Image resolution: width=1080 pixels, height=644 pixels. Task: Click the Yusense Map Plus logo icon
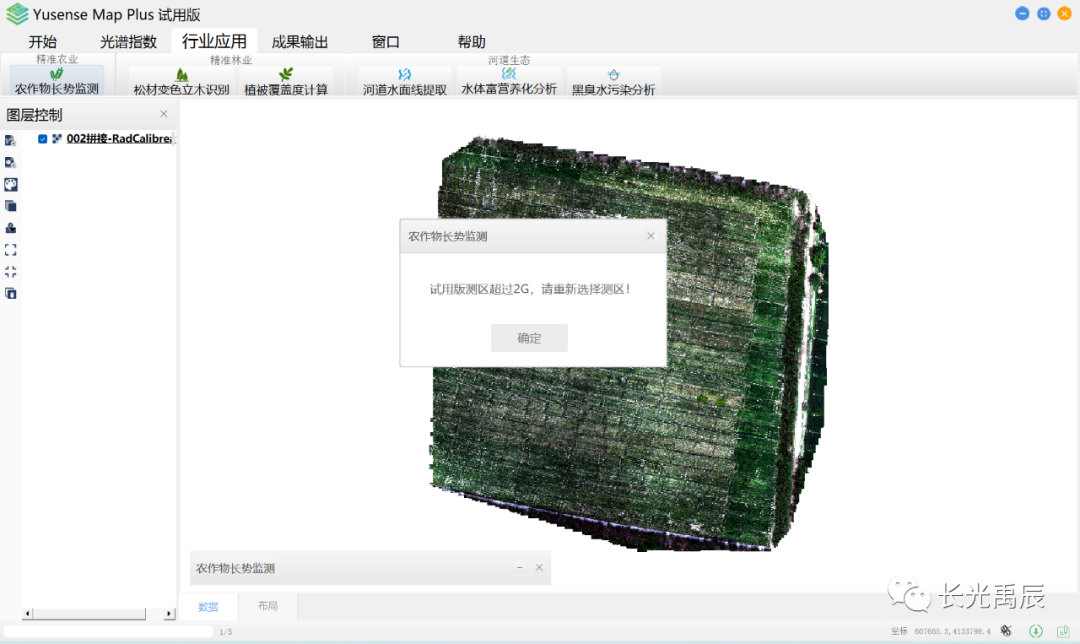(x=17, y=14)
